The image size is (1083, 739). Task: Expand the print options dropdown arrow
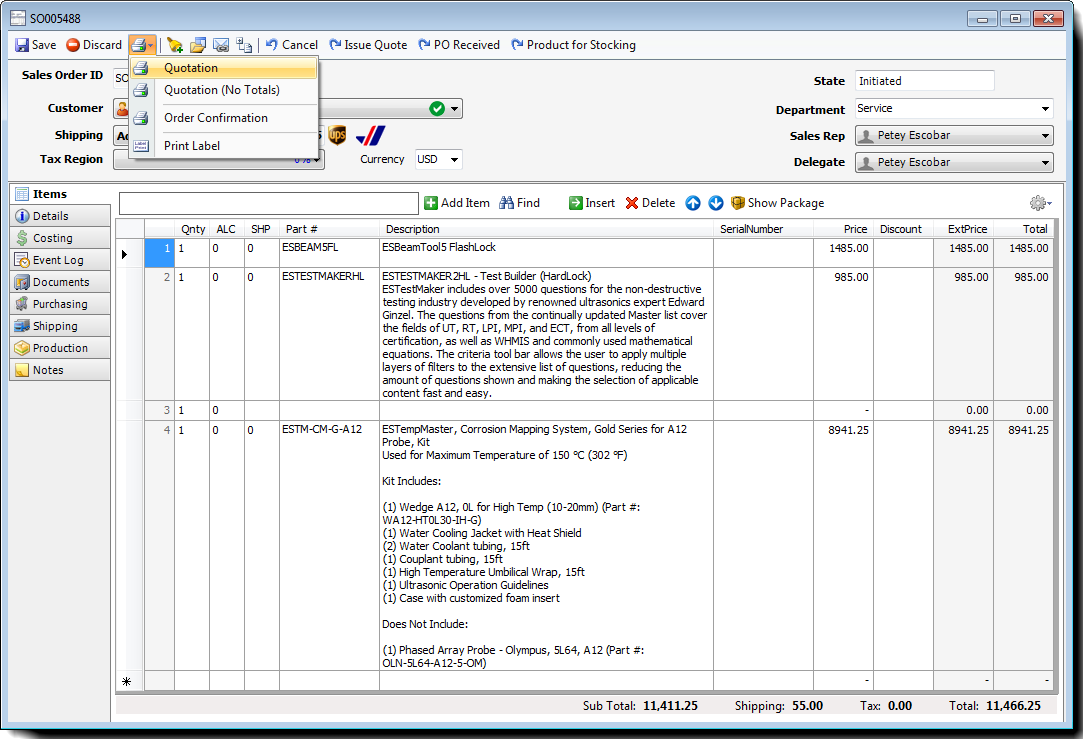pos(151,45)
